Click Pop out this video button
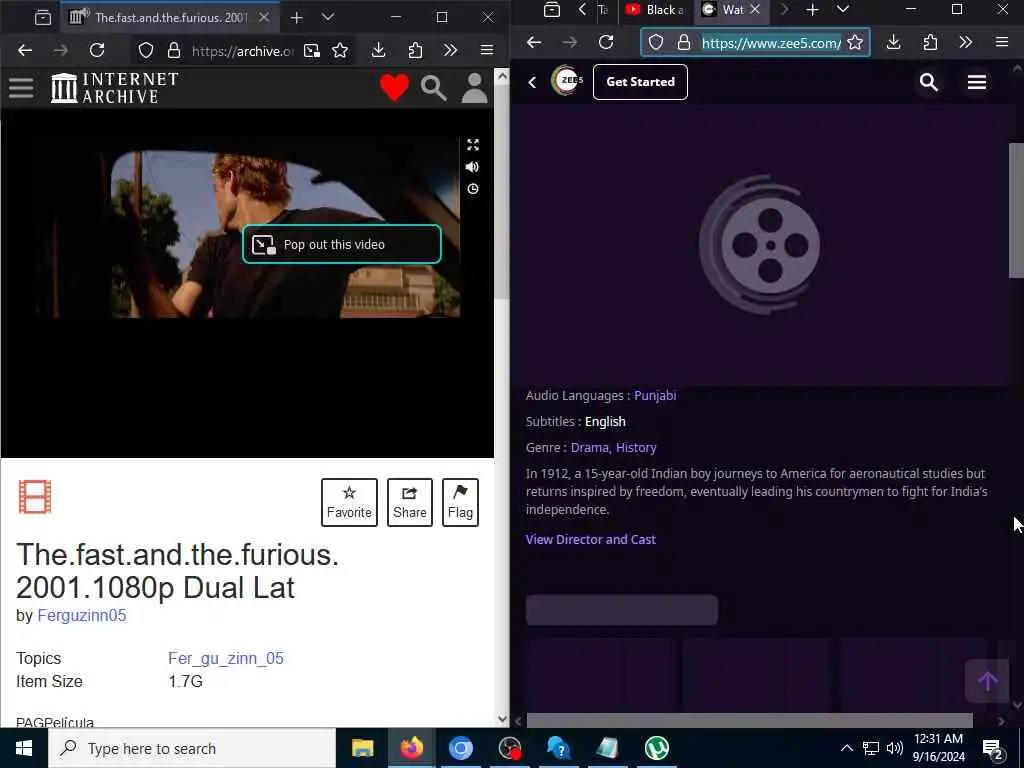The height and width of the screenshot is (768, 1024). (x=342, y=244)
